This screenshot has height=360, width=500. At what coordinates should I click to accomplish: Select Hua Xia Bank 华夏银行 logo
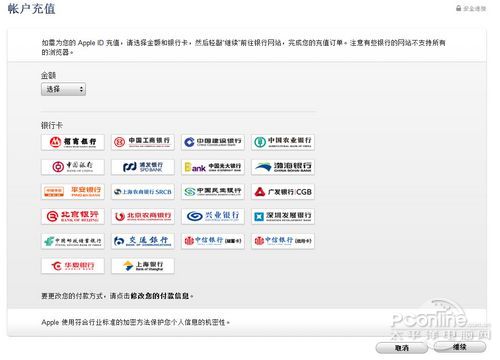coord(73,266)
